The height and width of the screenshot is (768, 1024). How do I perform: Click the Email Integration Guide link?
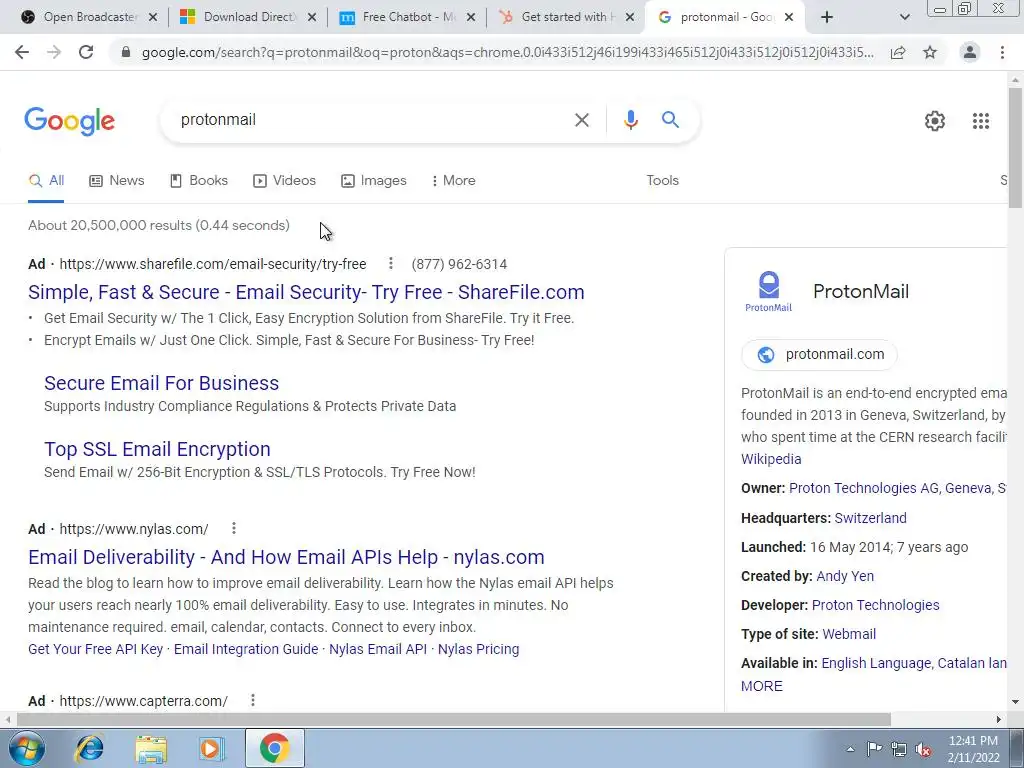click(246, 649)
